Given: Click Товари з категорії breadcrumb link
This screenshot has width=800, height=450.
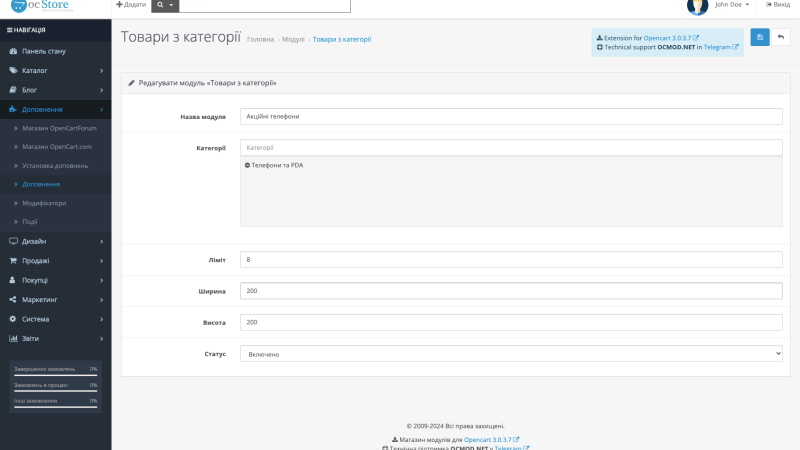Looking at the screenshot, I should tap(342, 39).
